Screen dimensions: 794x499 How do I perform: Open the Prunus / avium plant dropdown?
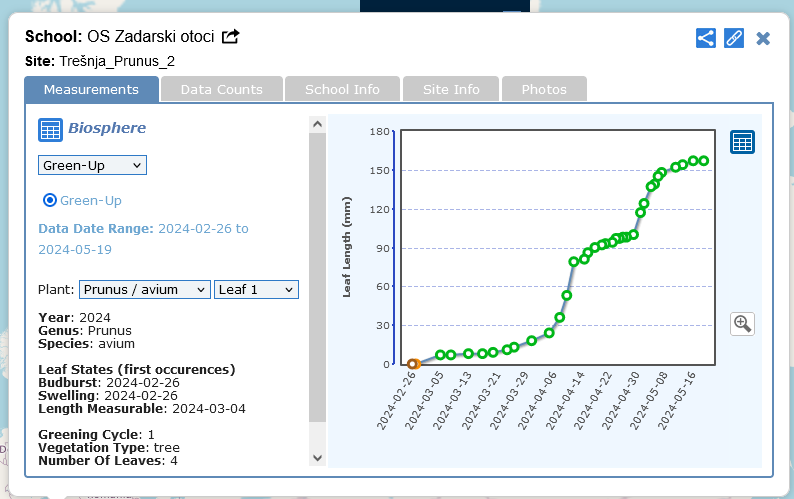[x=144, y=289]
